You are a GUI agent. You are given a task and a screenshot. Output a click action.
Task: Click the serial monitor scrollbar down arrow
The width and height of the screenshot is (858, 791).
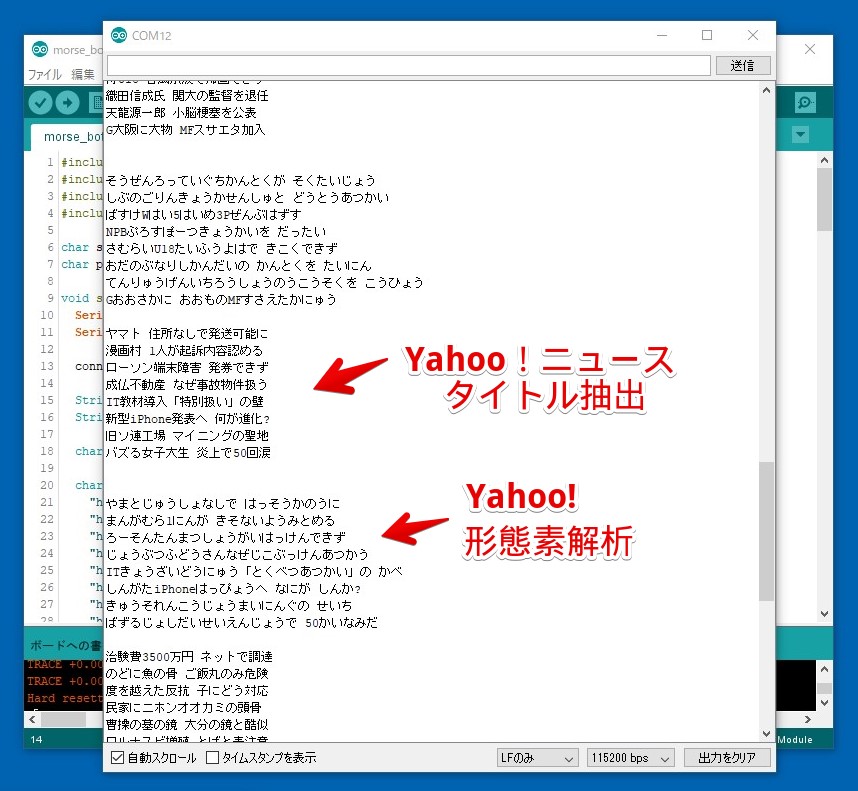click(767, 733)
